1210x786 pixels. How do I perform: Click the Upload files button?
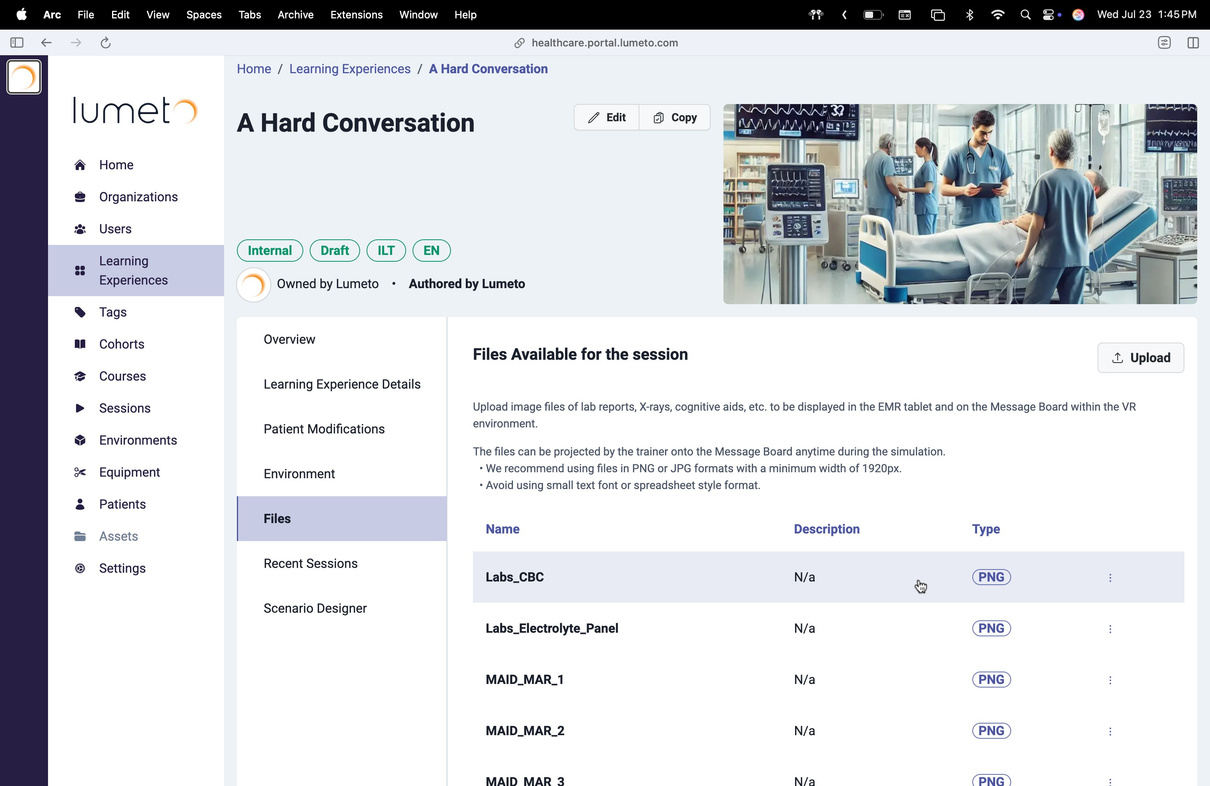(1141, 358)
